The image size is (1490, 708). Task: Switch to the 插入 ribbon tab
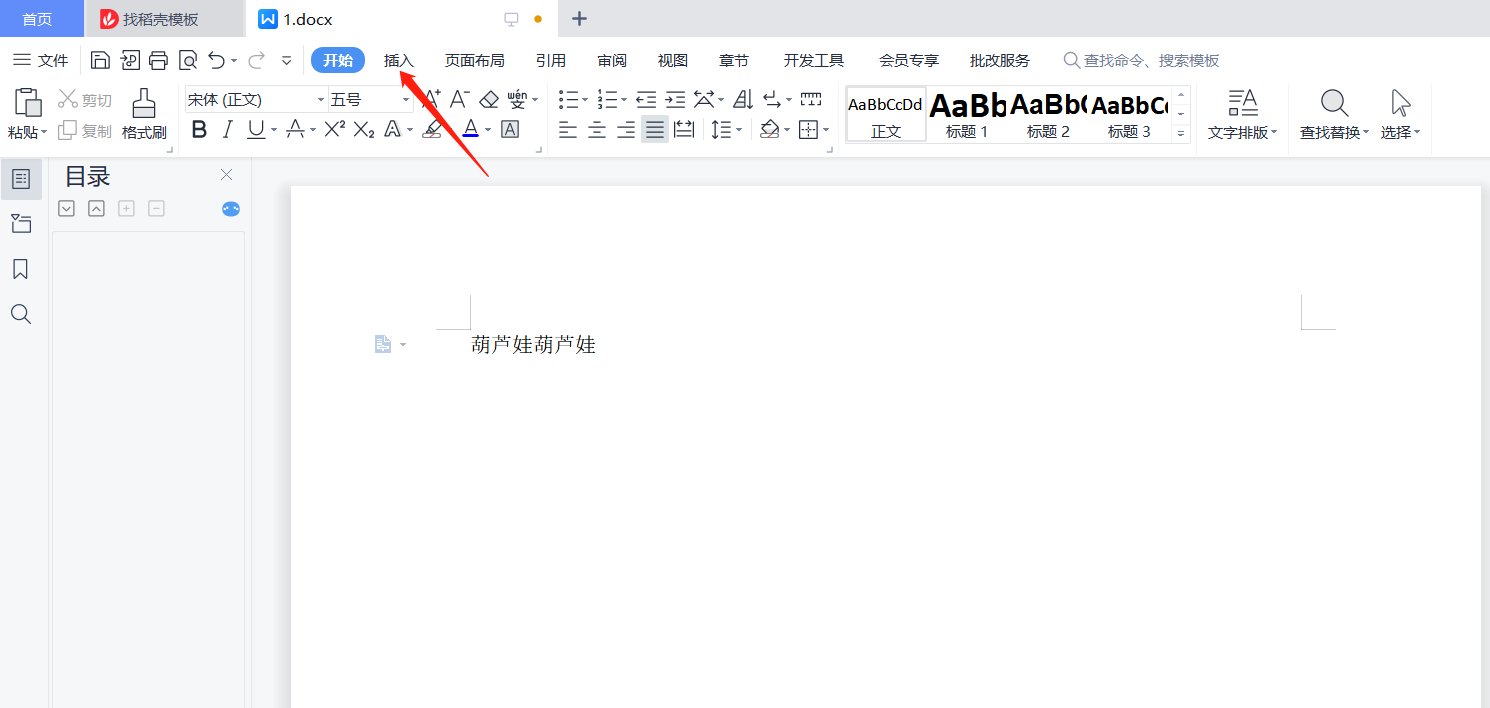[x=398, y=60]
